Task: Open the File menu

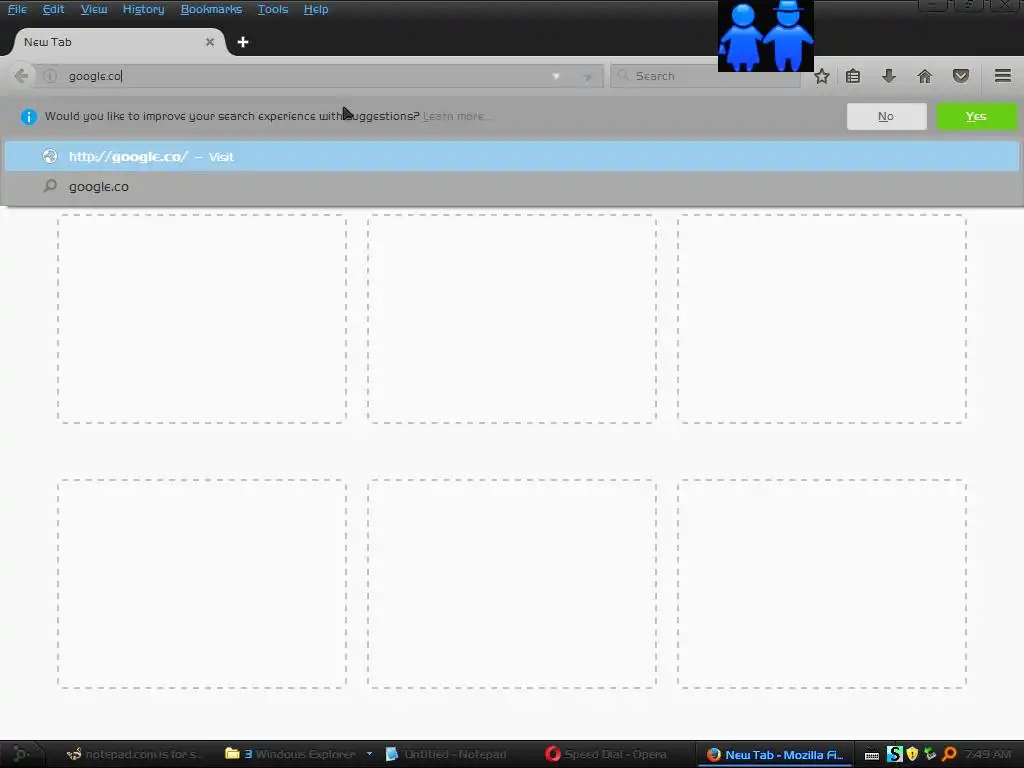Action: click(x=17, y=9)
